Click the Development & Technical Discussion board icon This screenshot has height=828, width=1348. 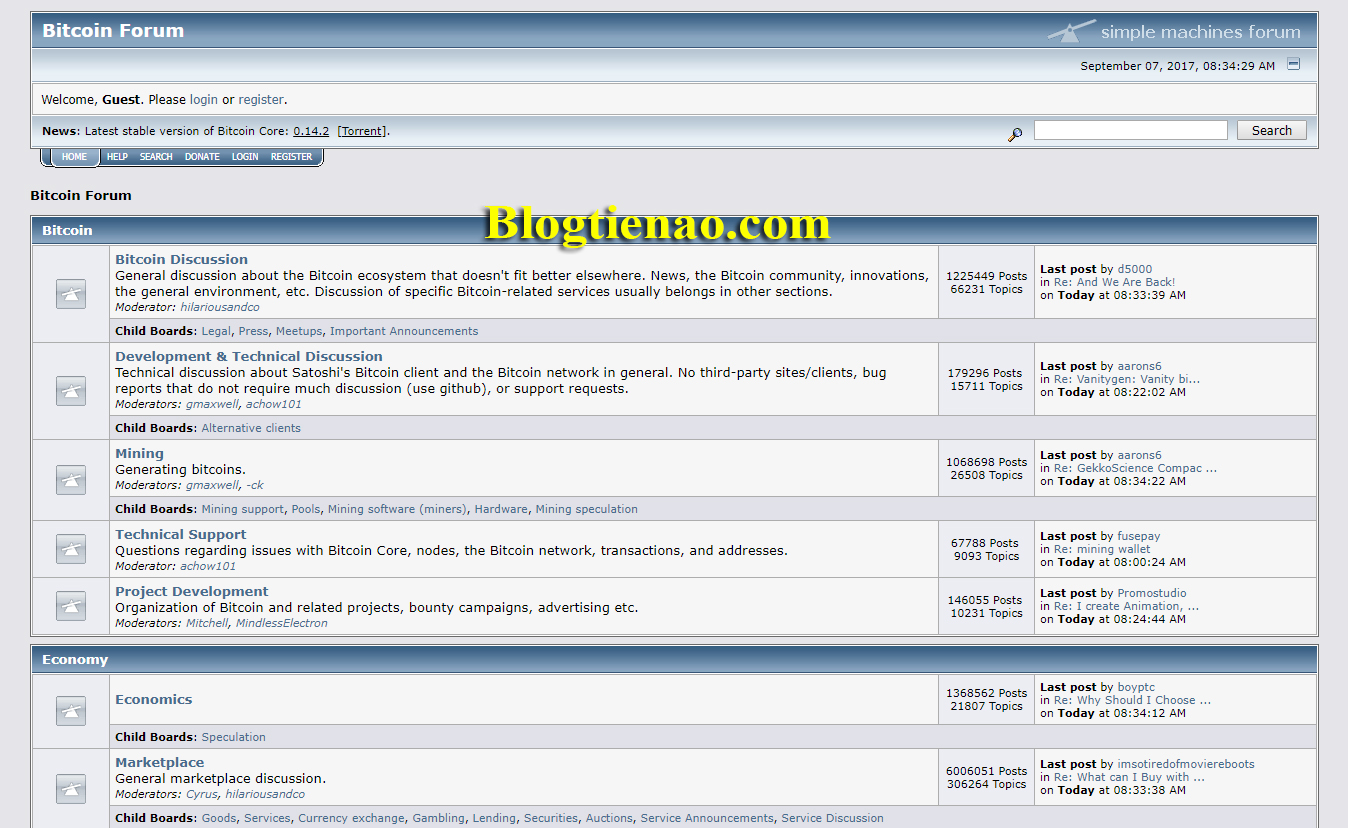click(70, 391)
